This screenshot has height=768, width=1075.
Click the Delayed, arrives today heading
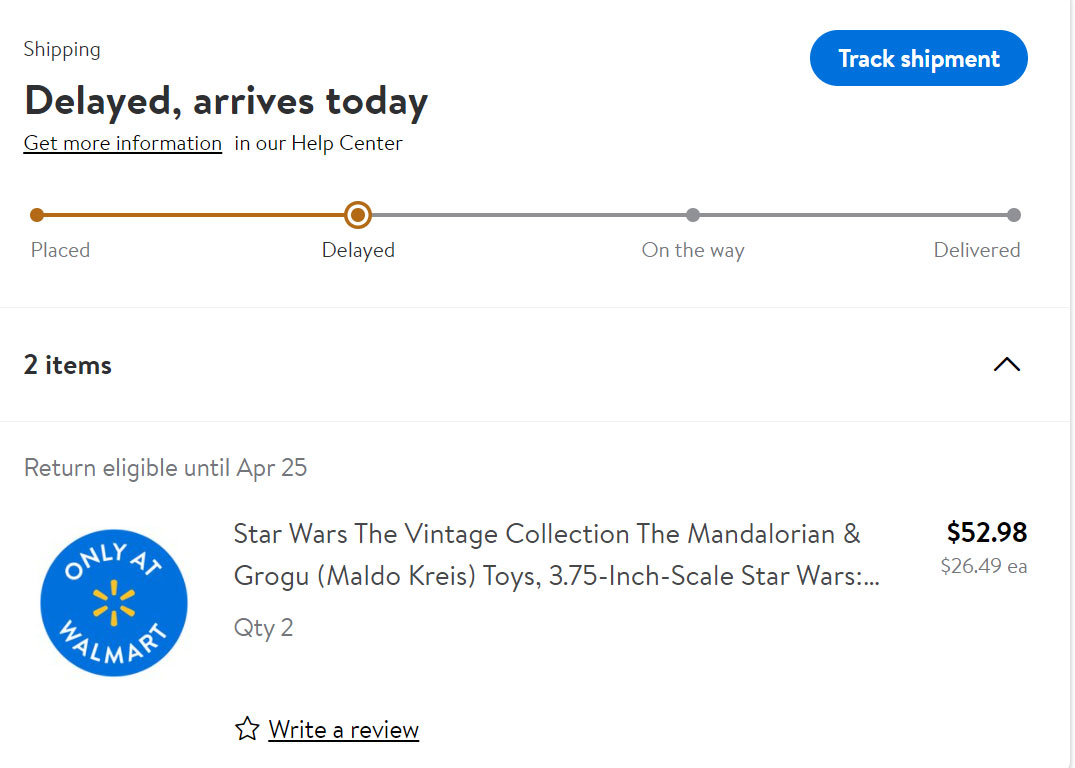[x=226, y=101]
